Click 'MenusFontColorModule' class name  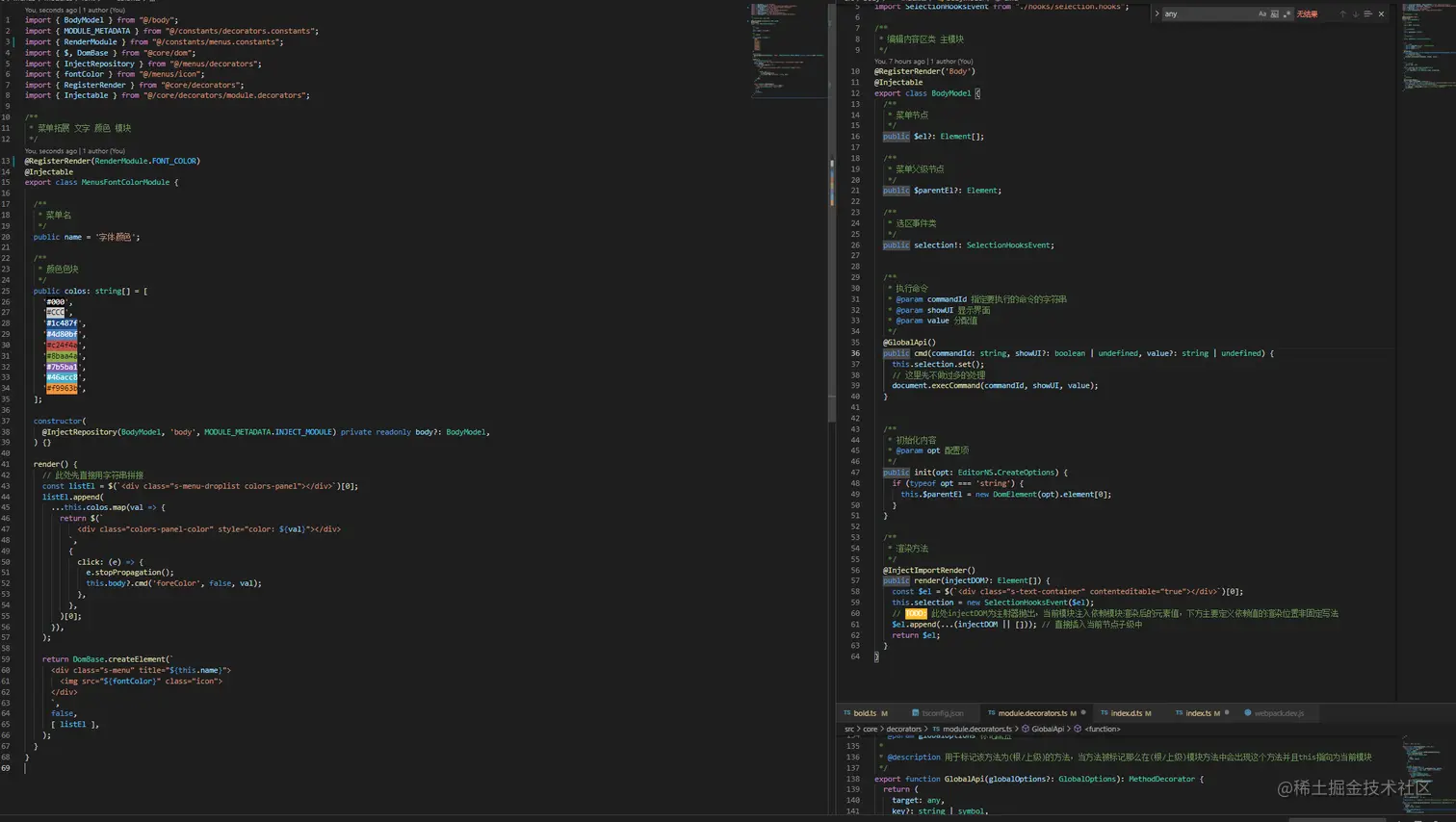pyautogui.click(x=125, y=182)
